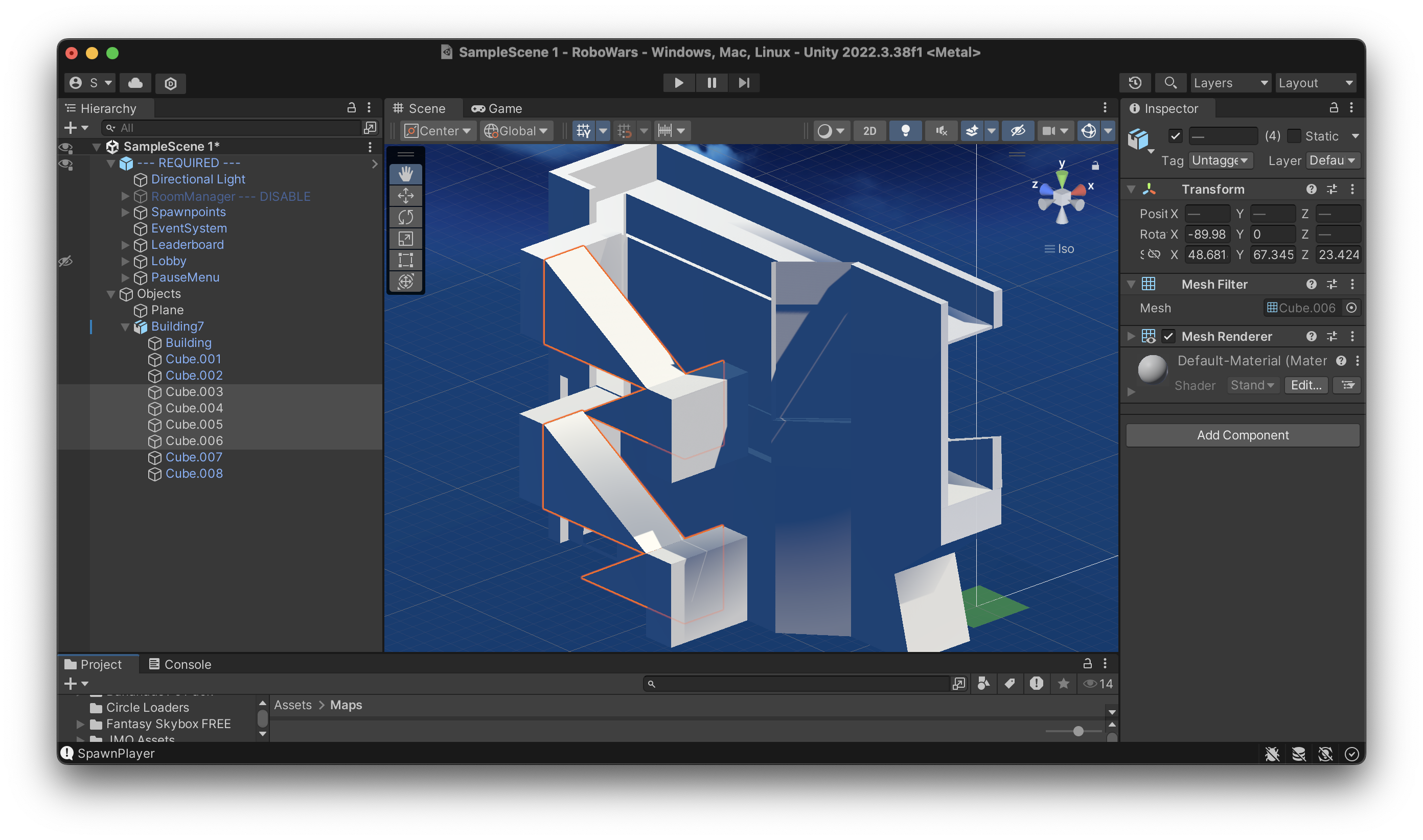The height and width of the screenshot is (840, 1423).
Task: Click the Default-Material preview sphere
Action: 1152,369
